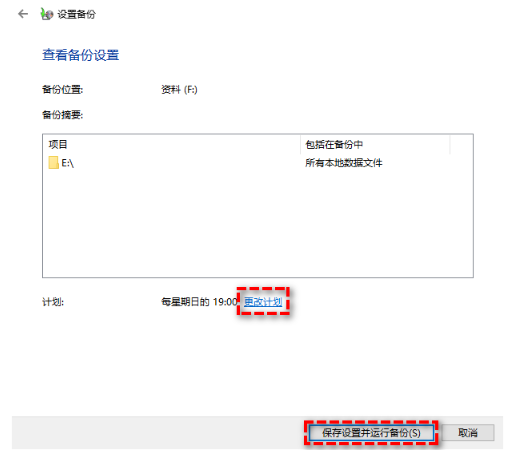
Task: Go back with the arrow icon
Action: tap(23, 14)
